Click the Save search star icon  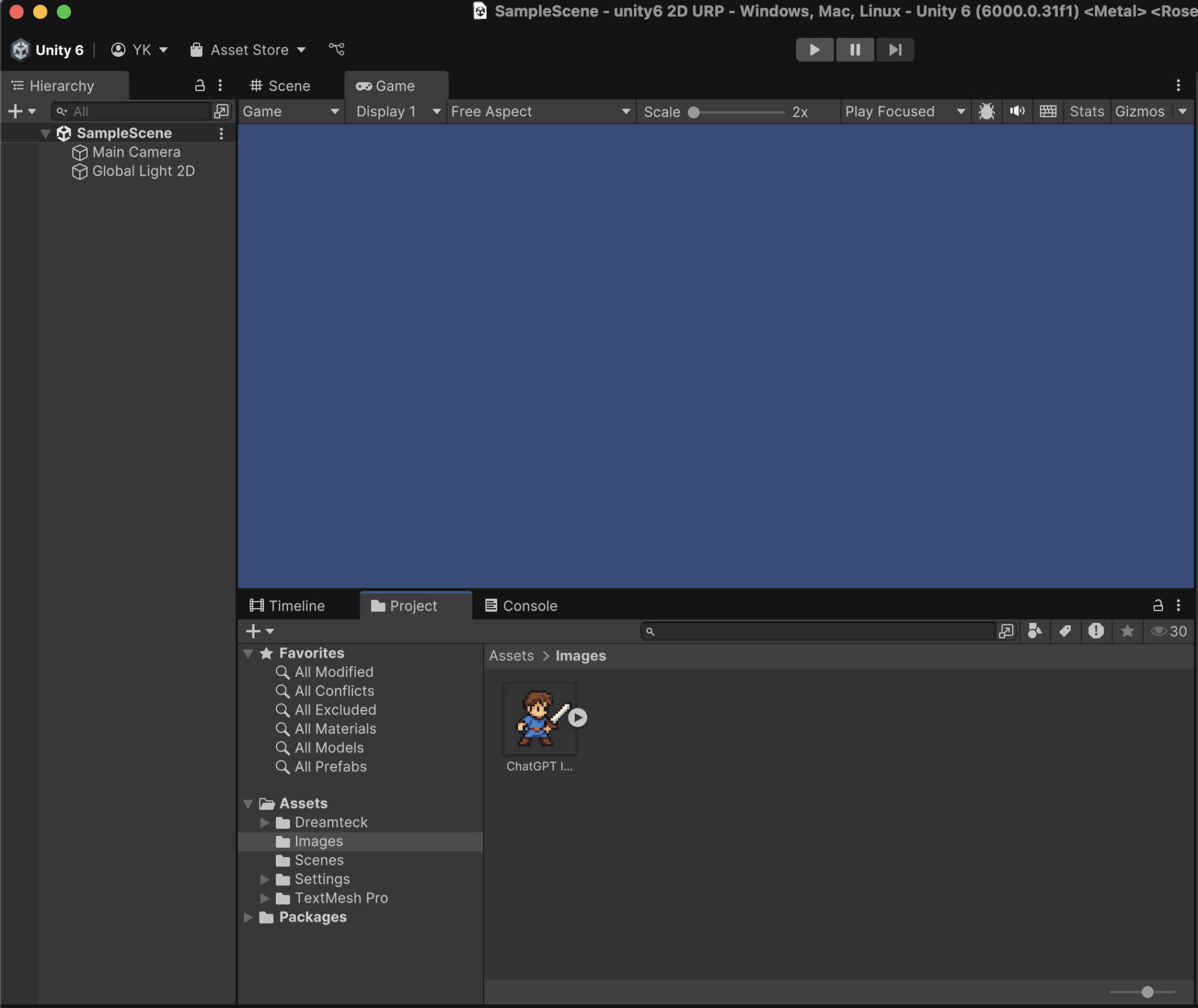[x=1127, y=631]
